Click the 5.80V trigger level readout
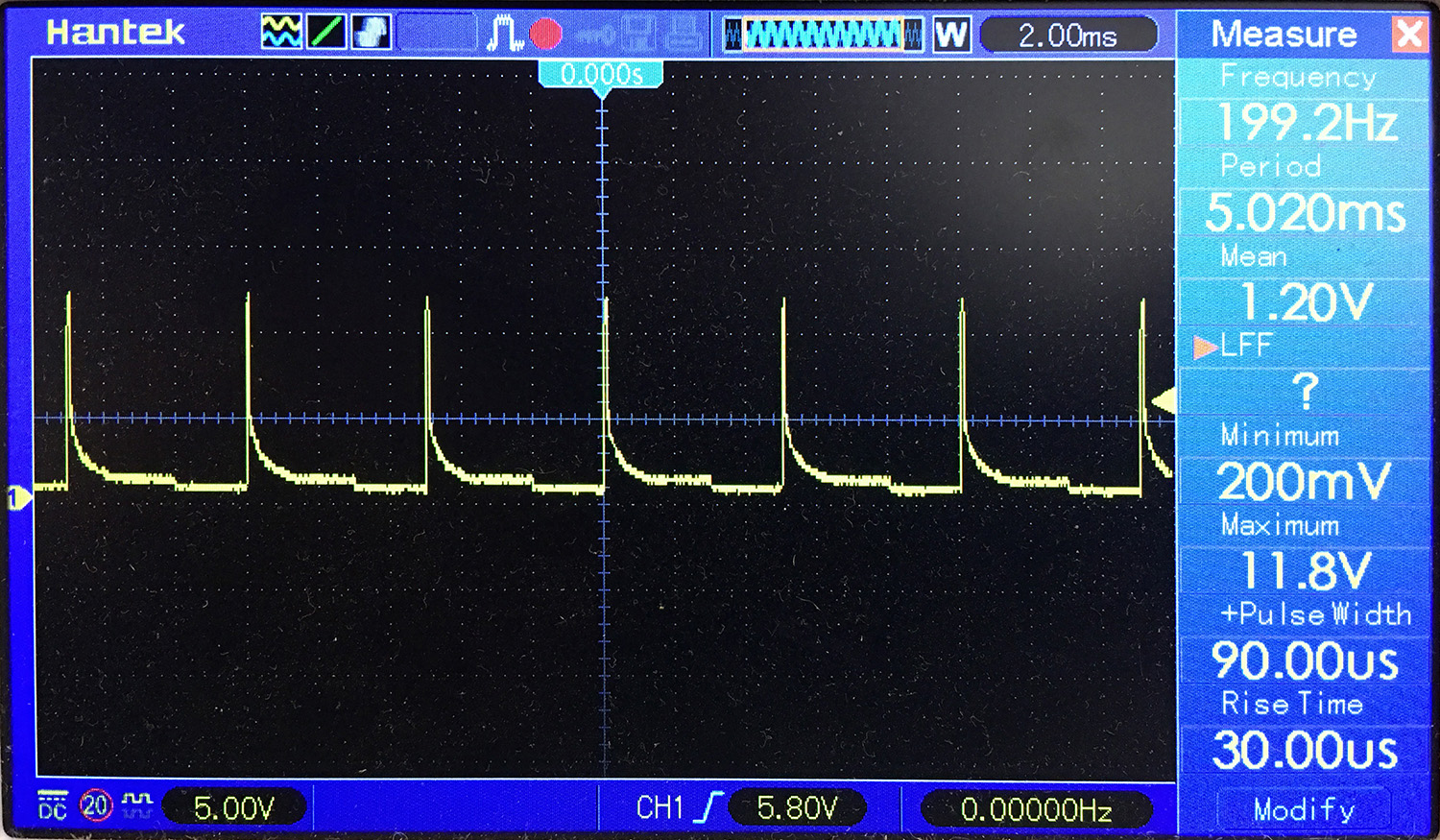The height and width of the screenshot is (840, 1440). [x=798, y=807]
